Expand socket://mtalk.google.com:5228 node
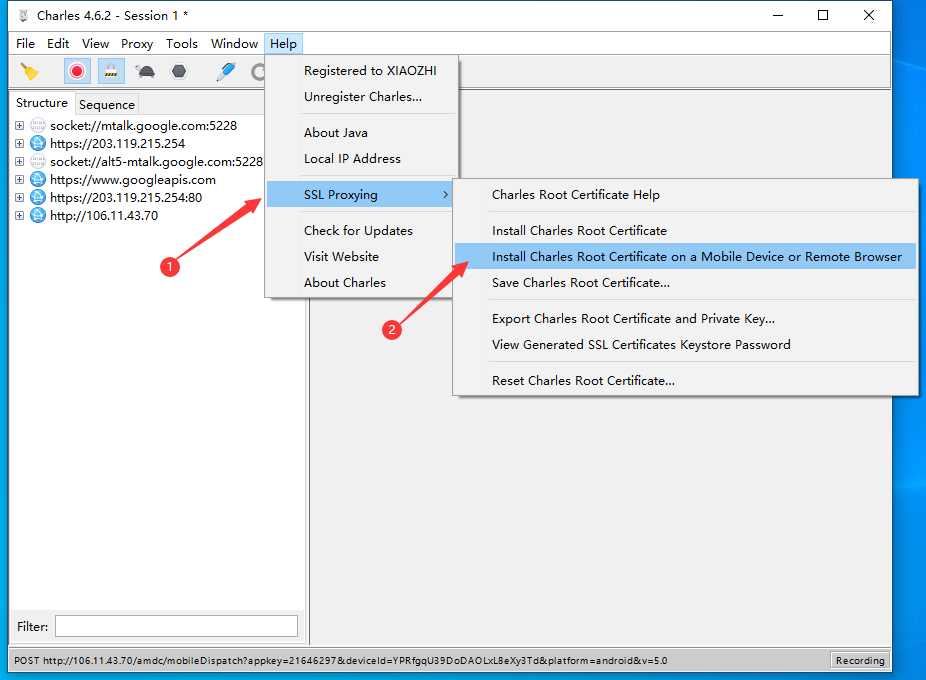 (x=19, y=125)
